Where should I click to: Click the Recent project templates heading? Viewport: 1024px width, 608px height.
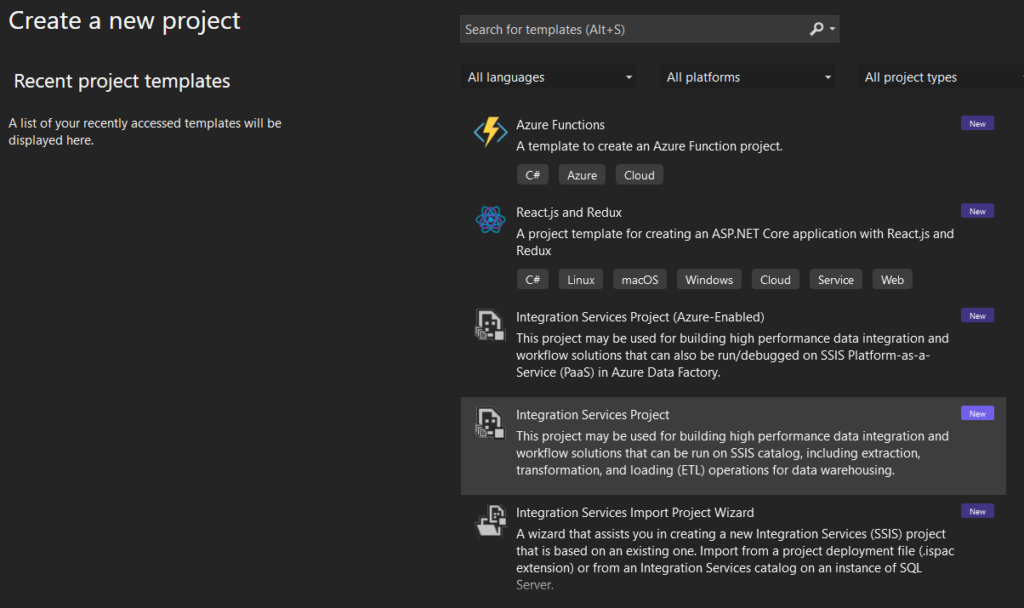(x=122, y=81)
